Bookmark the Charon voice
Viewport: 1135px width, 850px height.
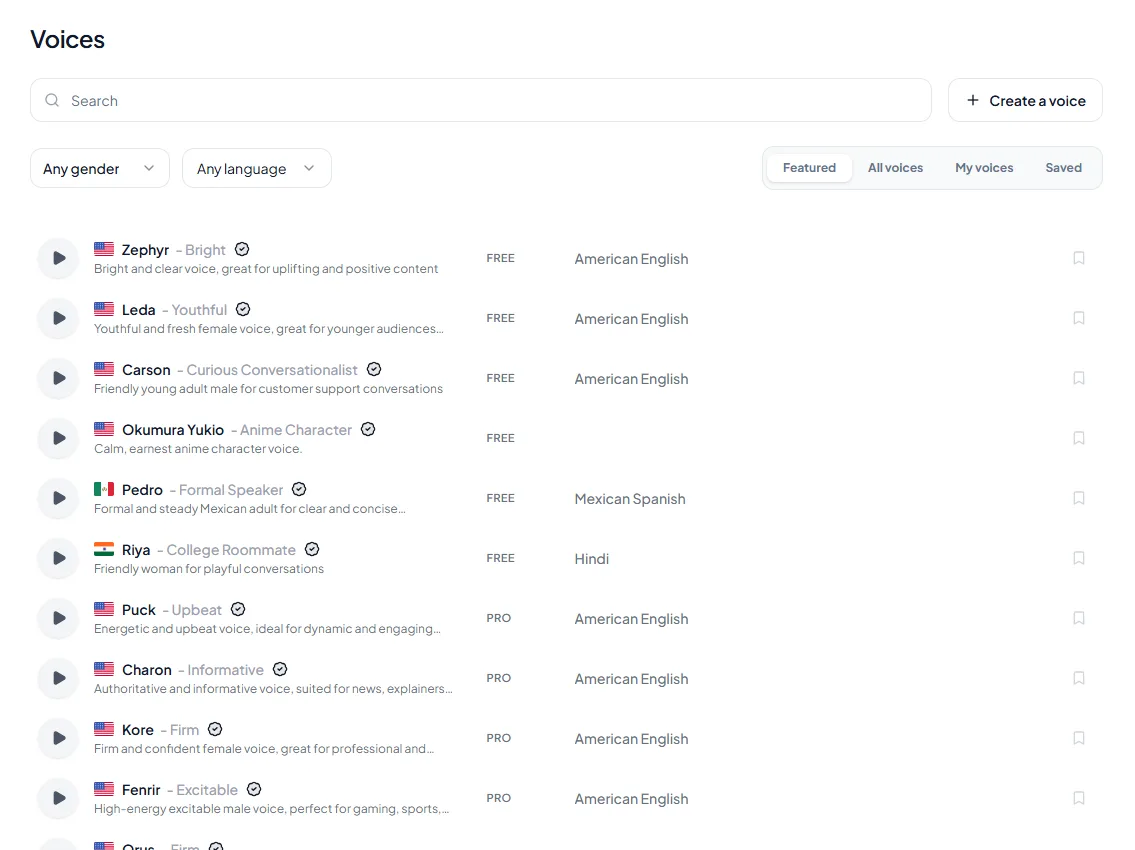point(1079,678)
